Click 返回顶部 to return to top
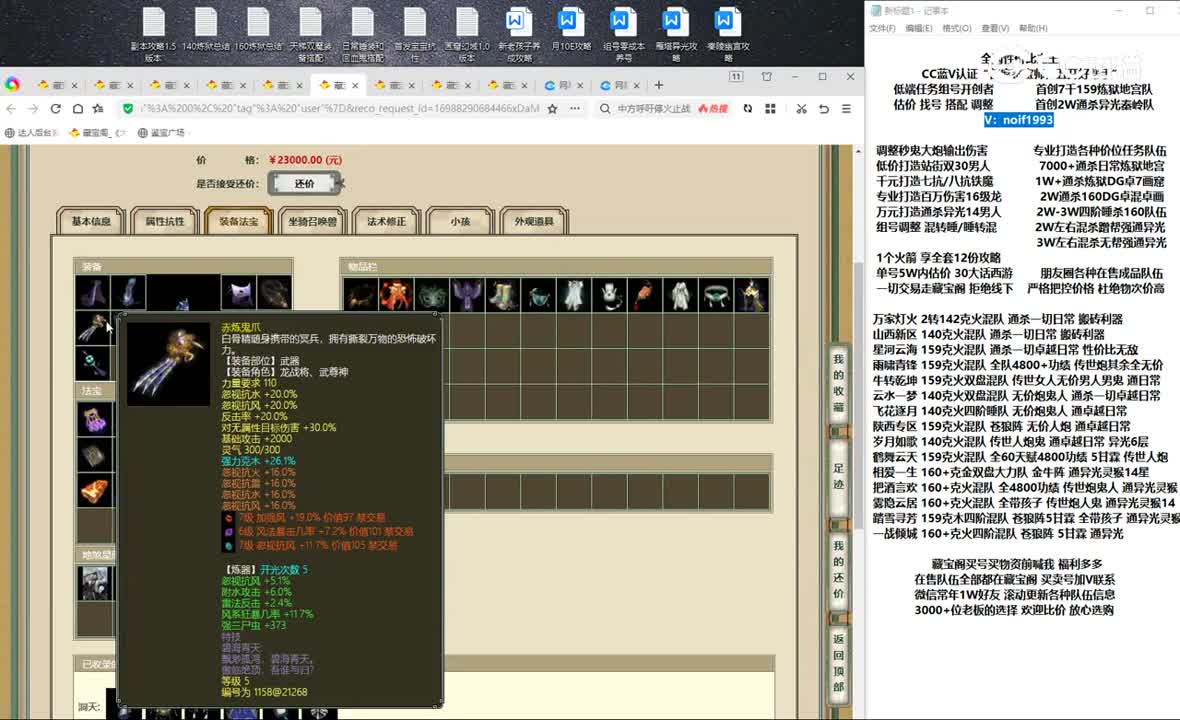The image size is (1180, 720). (x=838, y=662)
